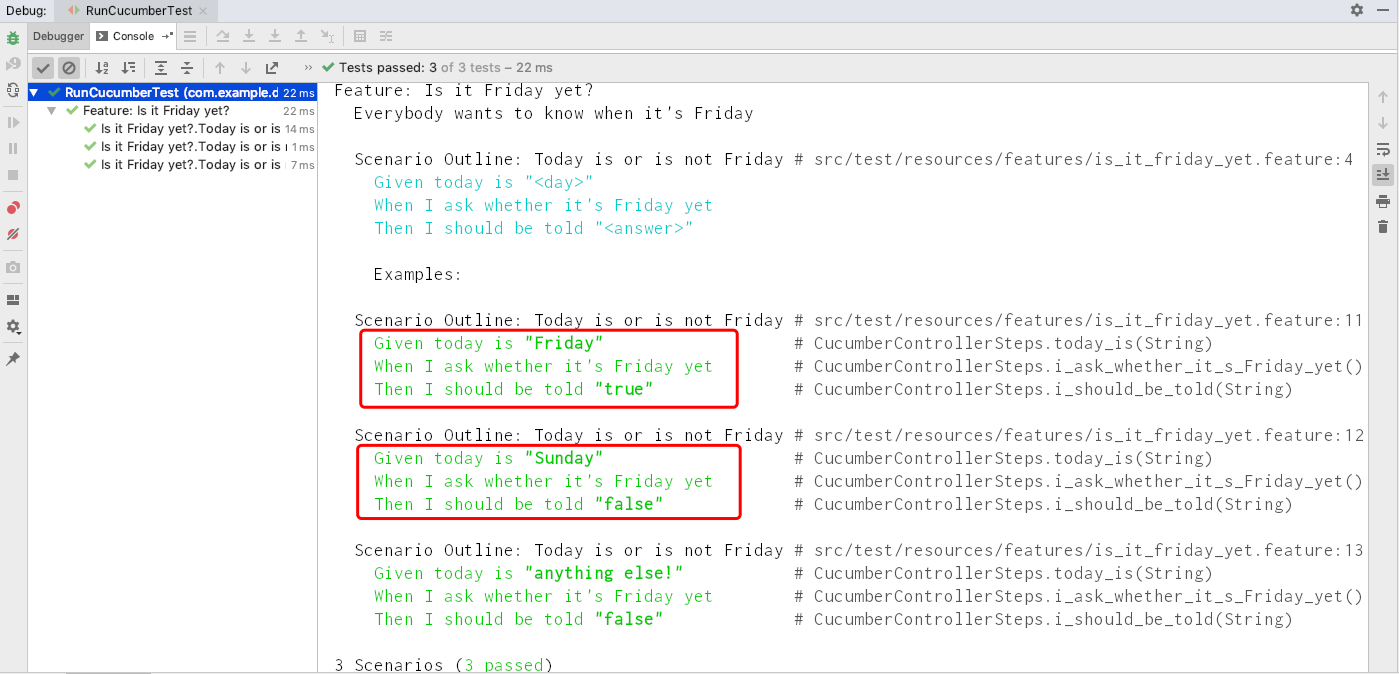Viewport: 1399px width, 674px height.
Task: Click the Step Out icon
Action: click(x=301, y=36)
